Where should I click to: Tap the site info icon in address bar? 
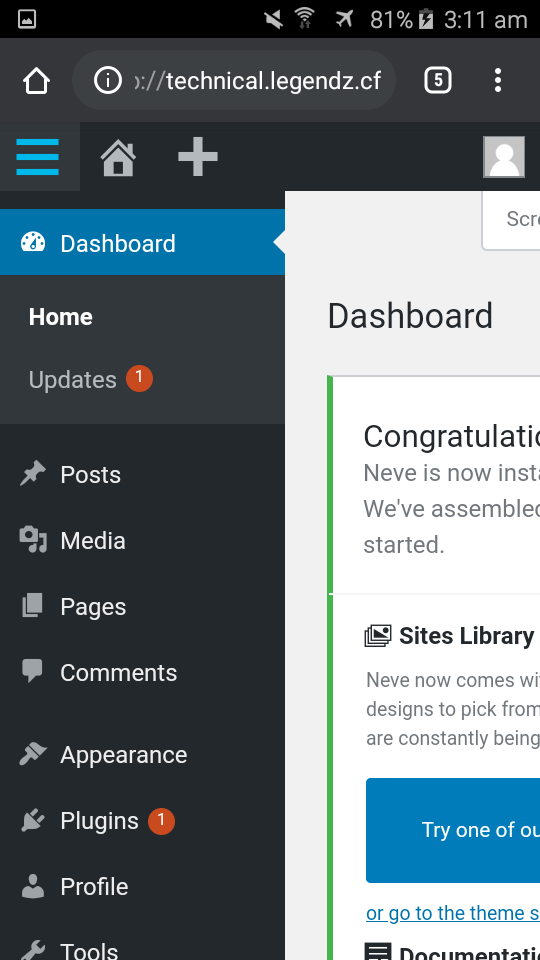(x=108, y=80)
